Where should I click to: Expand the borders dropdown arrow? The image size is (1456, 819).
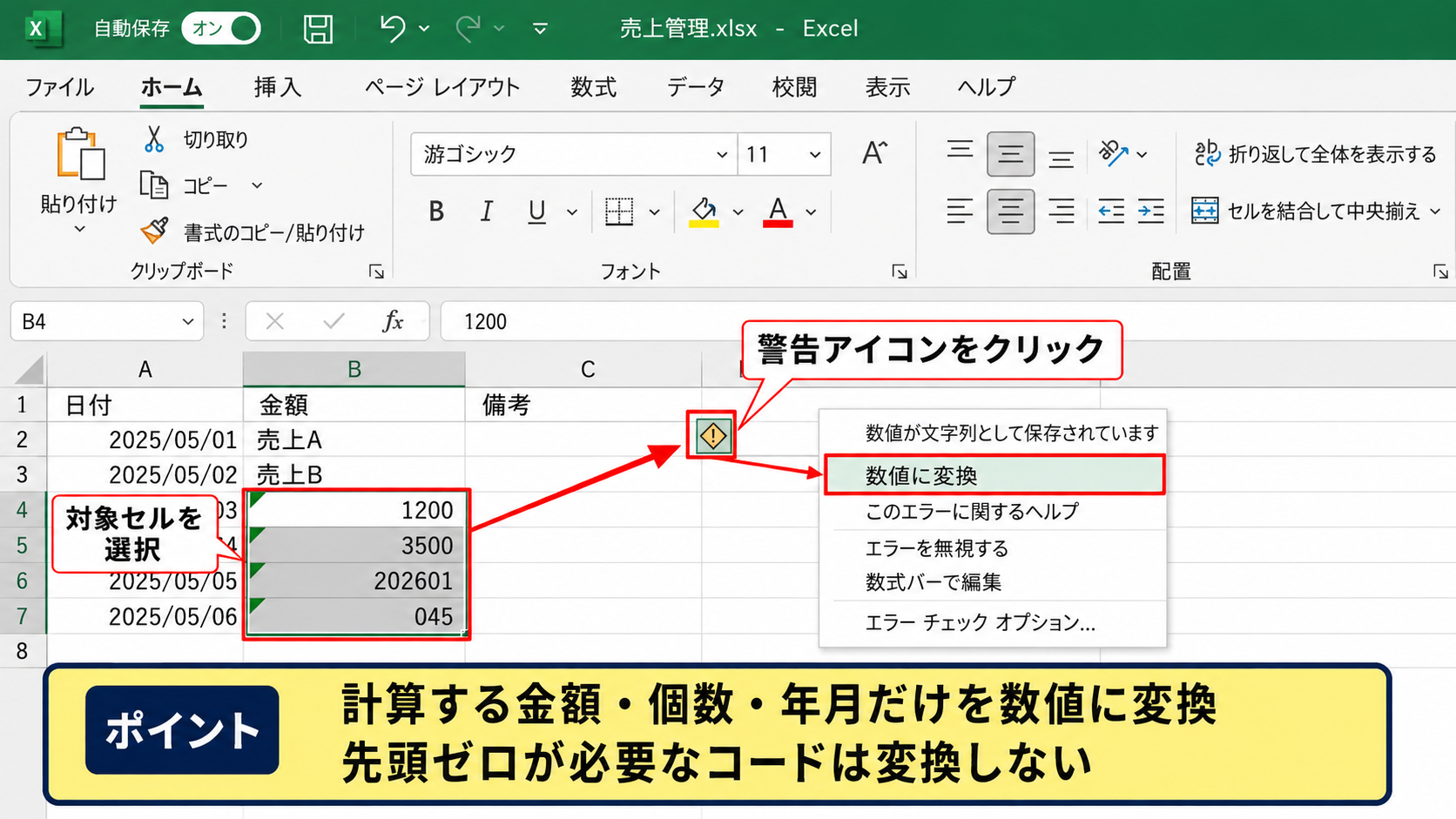(654, 211)
